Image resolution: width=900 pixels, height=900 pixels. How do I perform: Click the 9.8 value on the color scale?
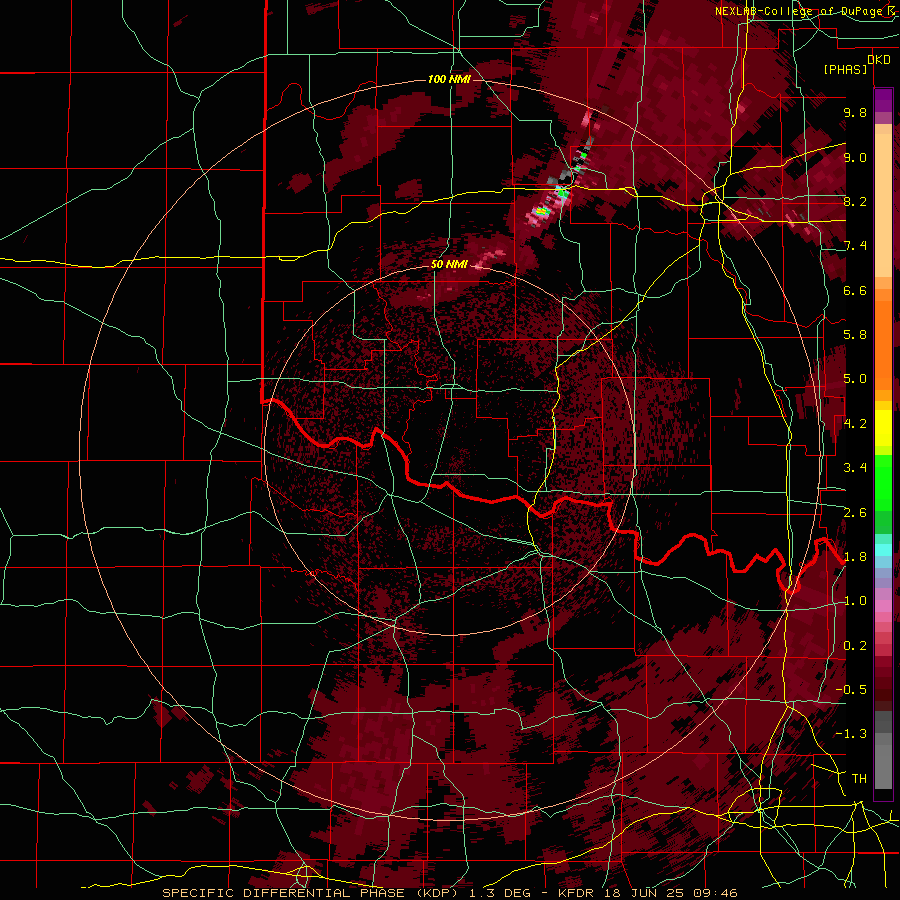click(855, 112)
